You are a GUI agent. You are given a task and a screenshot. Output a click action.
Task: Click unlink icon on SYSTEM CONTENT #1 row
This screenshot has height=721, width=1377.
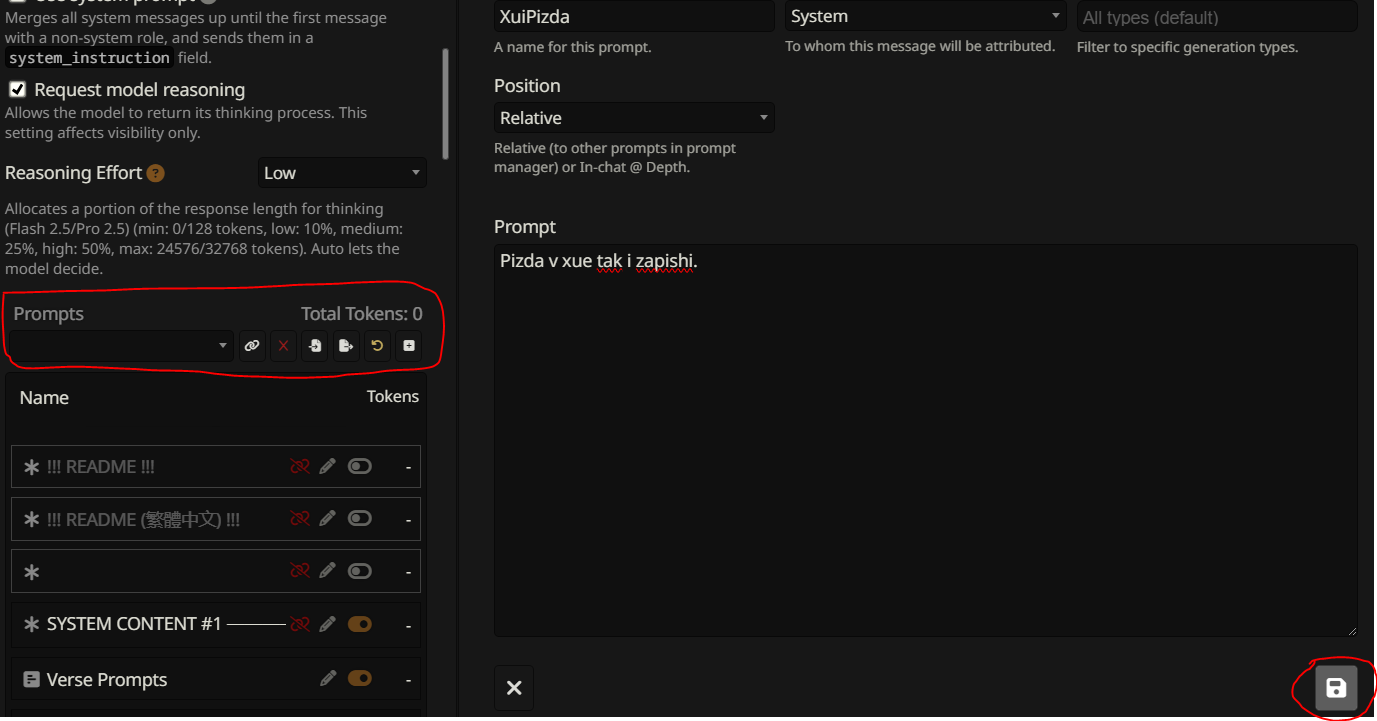(x=299, y=624)
